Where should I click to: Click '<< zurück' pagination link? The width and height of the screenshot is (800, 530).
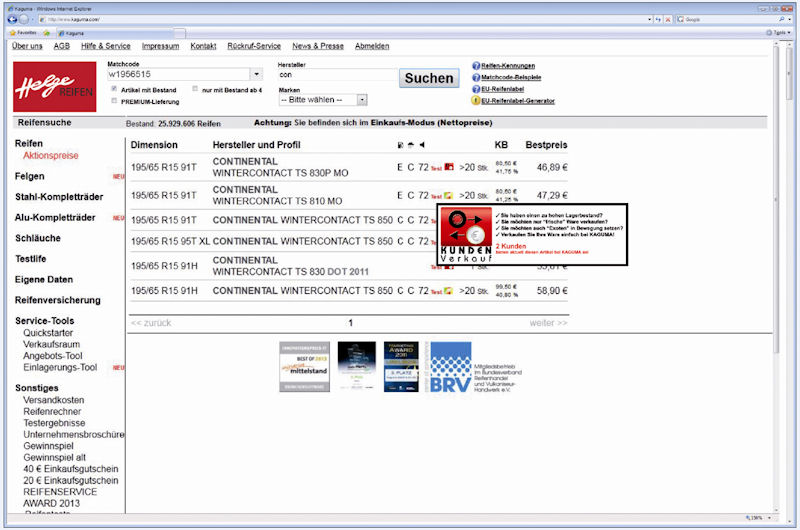151,323
